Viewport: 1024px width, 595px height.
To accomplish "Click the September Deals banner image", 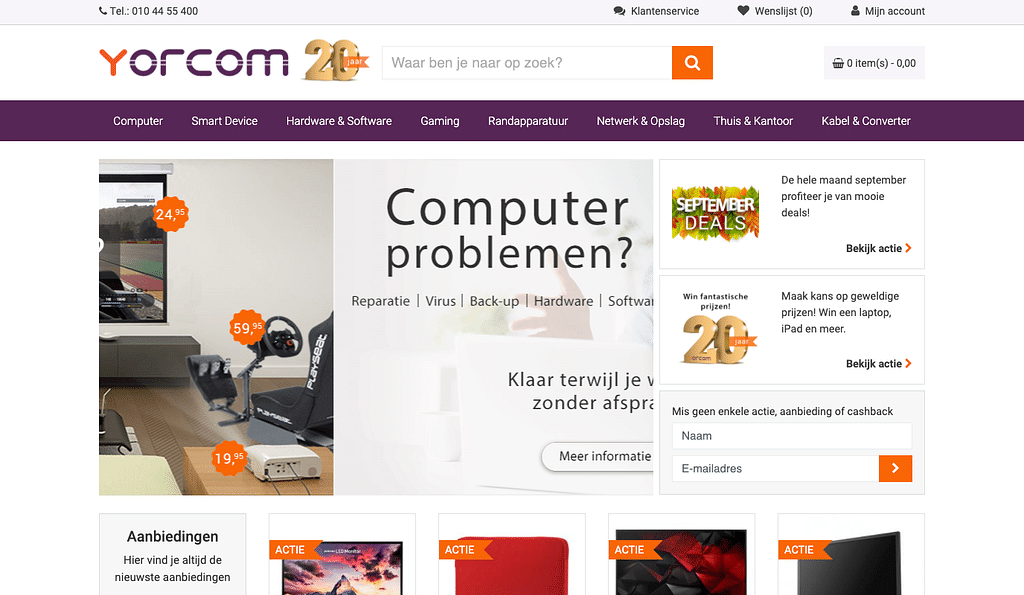I will click(x=715, y=214).
